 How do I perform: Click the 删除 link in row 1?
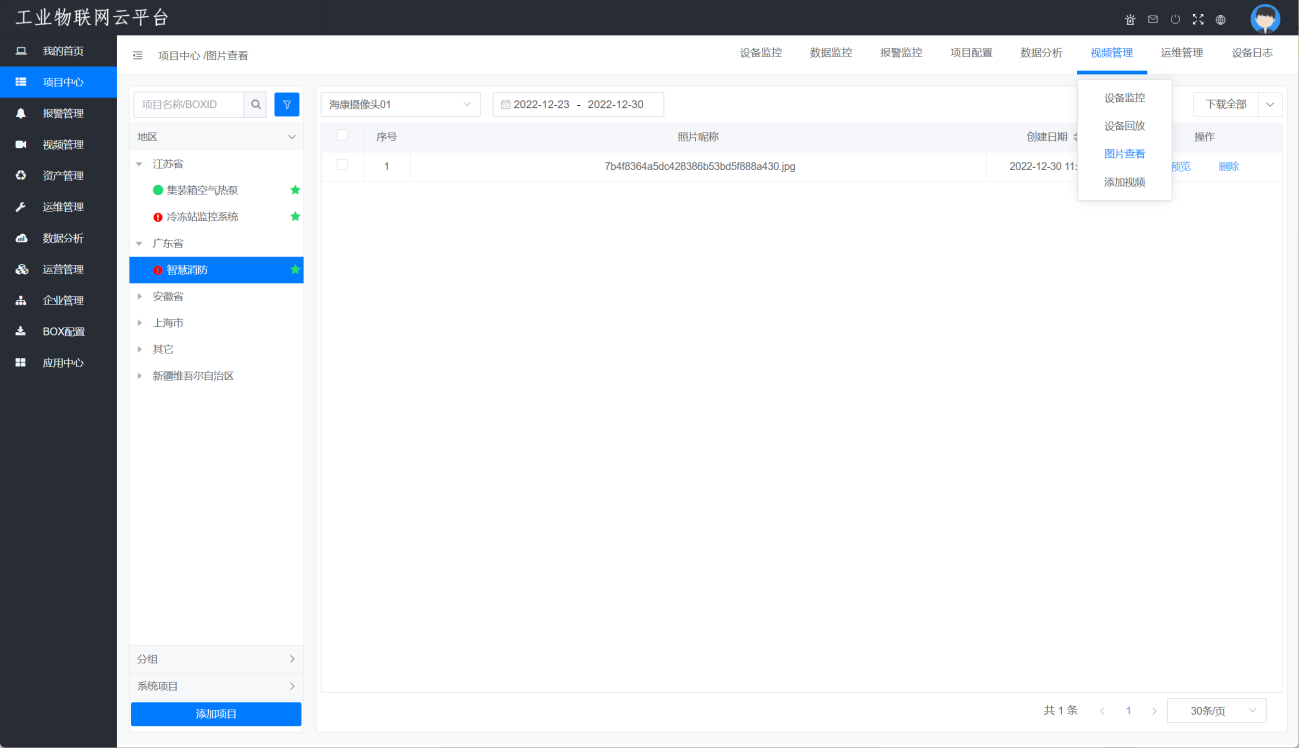pyautogui.click(x=1228, y=166)
